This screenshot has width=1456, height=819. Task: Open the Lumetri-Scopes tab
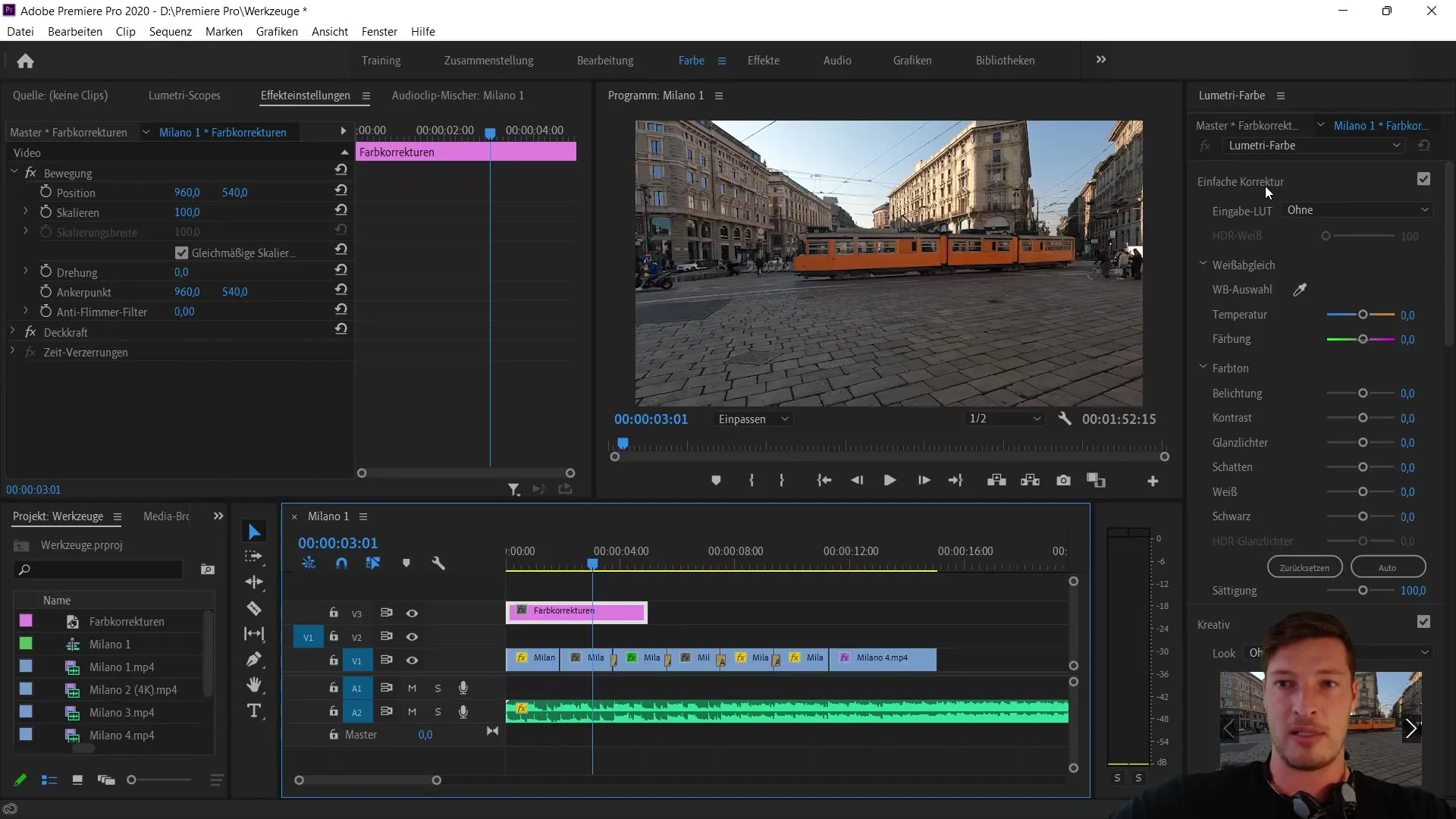[184, 96]
